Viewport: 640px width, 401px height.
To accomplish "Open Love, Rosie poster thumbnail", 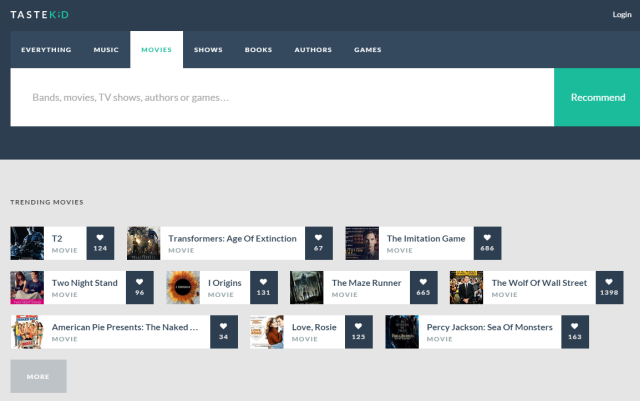I will pos(267,332).
